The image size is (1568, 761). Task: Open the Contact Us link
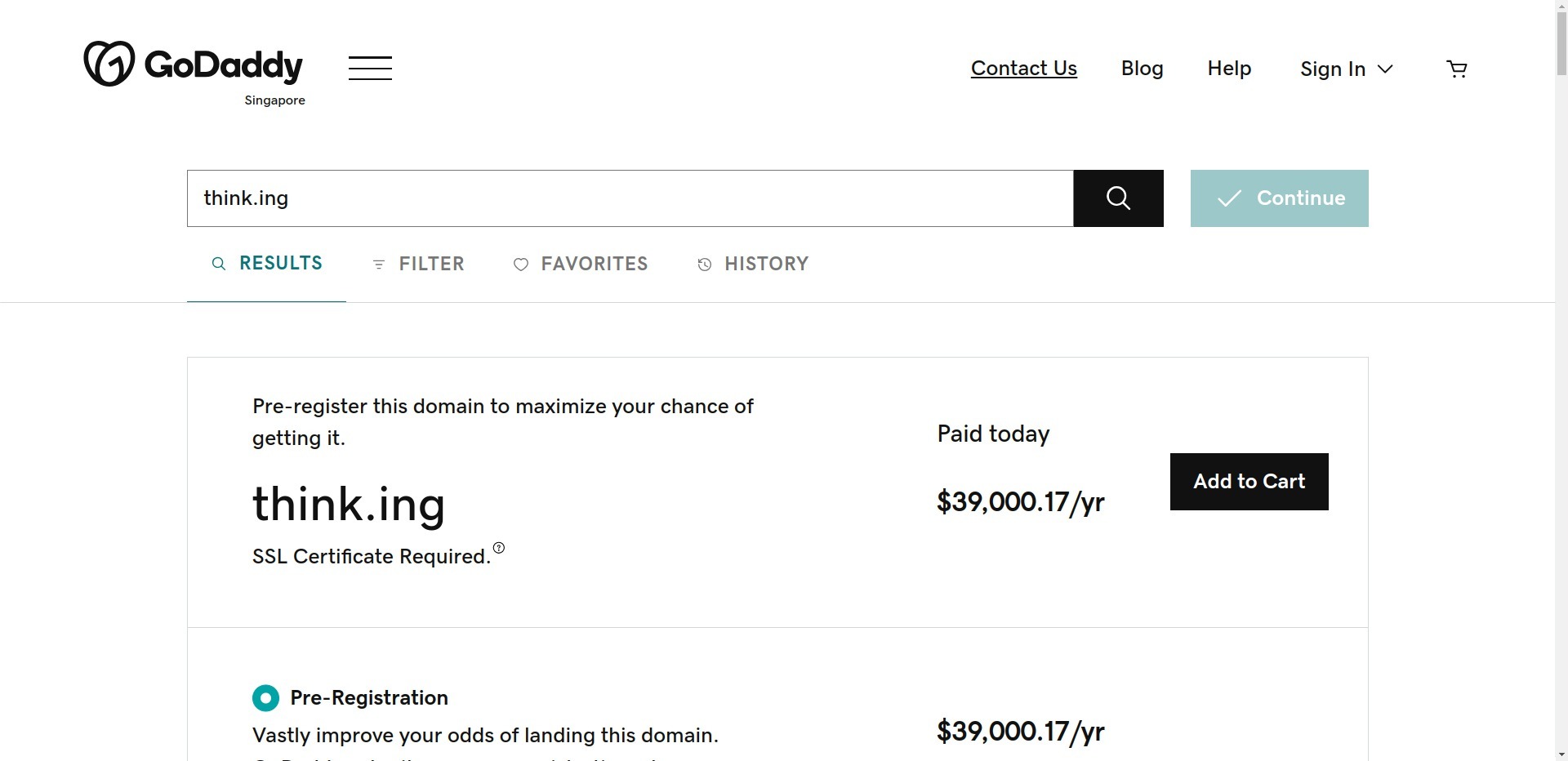coord(1024,69)
